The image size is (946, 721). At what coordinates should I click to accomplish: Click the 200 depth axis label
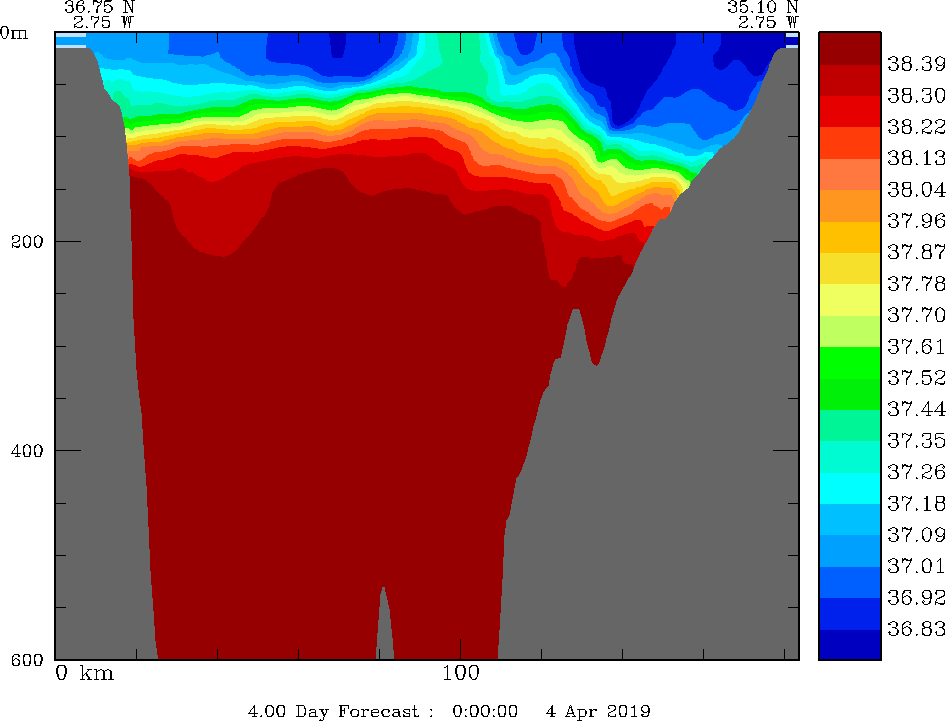[x=27, y=241]
